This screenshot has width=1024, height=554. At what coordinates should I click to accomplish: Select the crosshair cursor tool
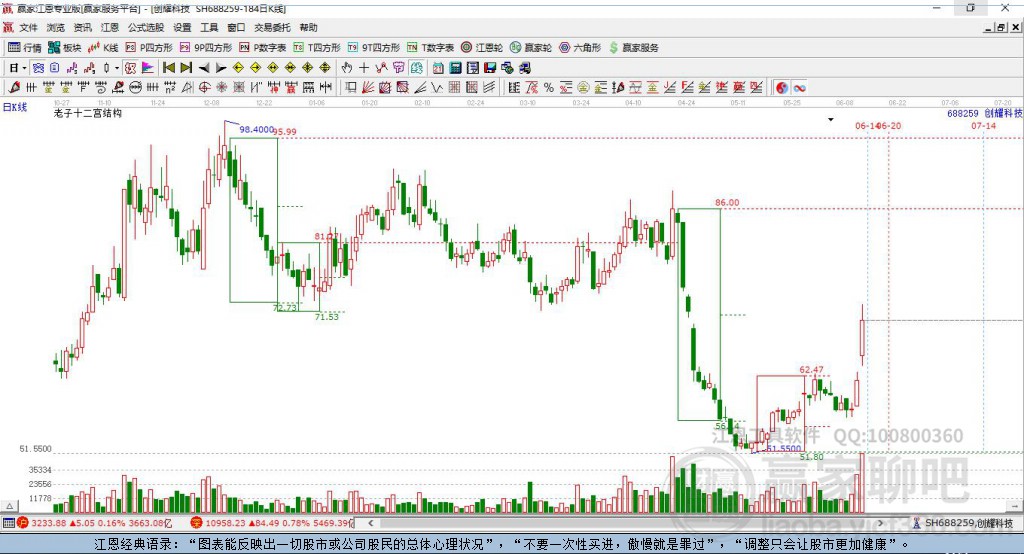tap(364, 68)
